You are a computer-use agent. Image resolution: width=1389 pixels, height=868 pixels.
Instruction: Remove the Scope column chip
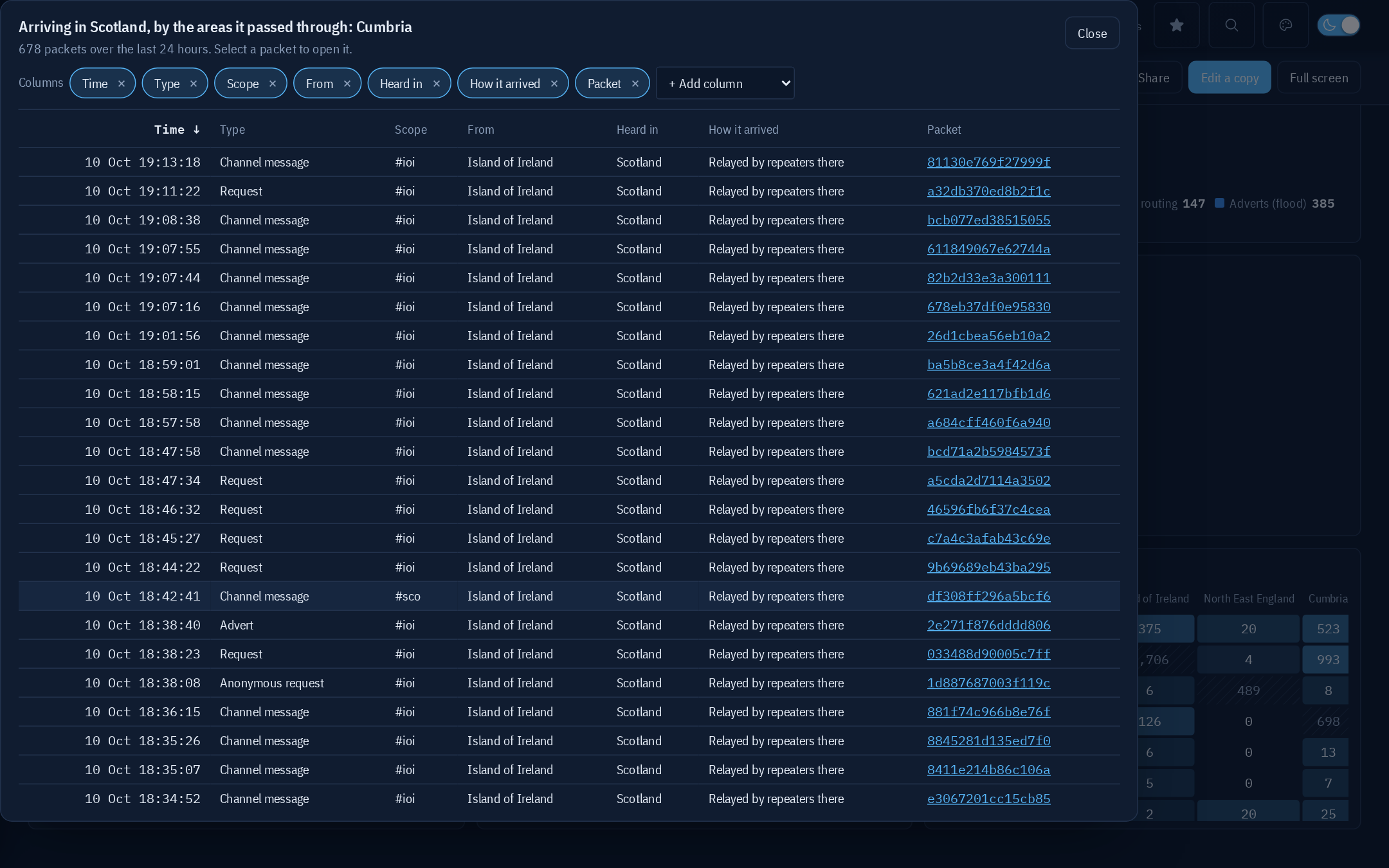[273, 84]
